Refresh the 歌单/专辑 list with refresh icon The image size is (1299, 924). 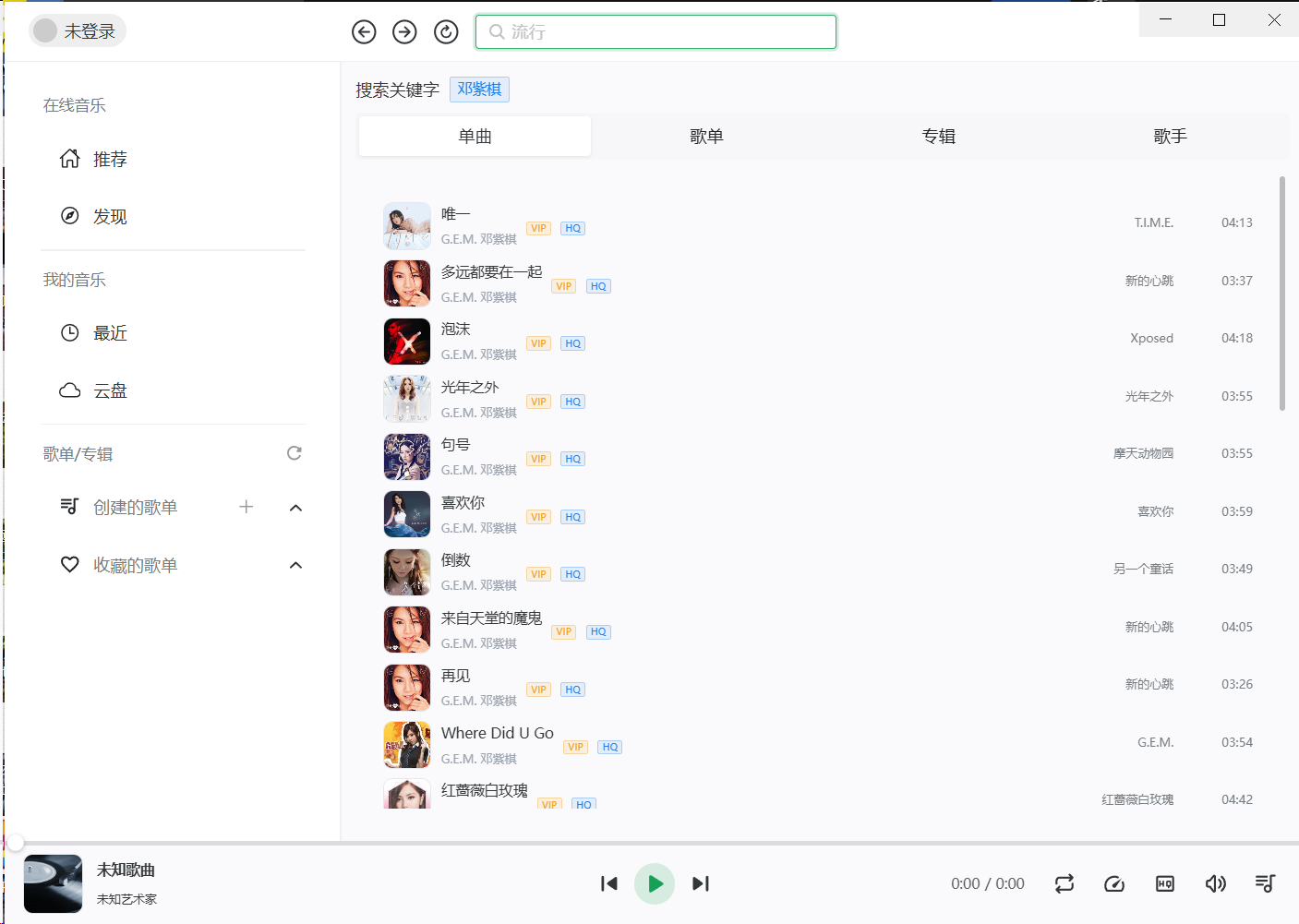[x=294, y=453]
